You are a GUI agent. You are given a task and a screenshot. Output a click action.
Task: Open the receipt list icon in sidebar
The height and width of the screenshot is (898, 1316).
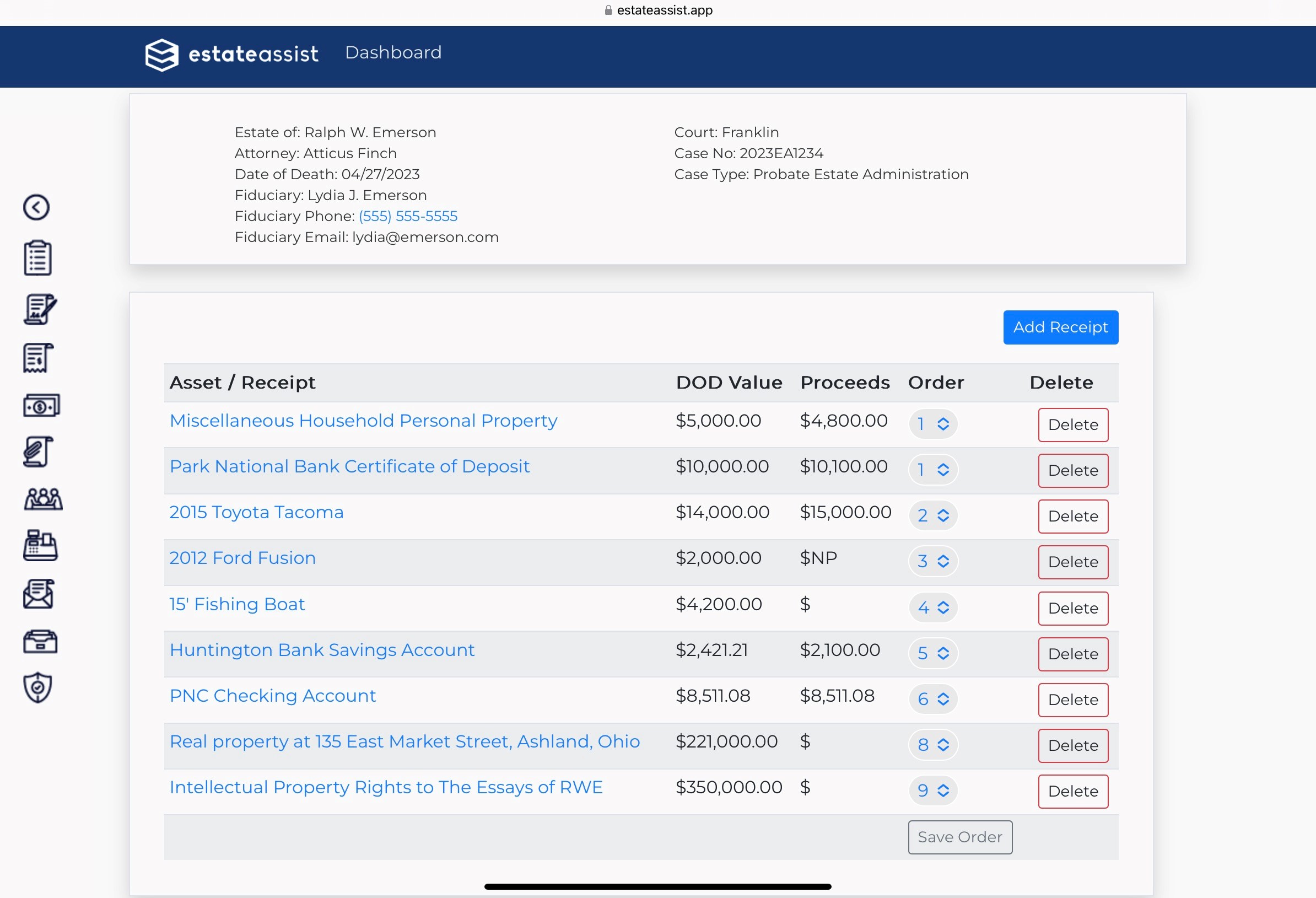click(39, 358)
